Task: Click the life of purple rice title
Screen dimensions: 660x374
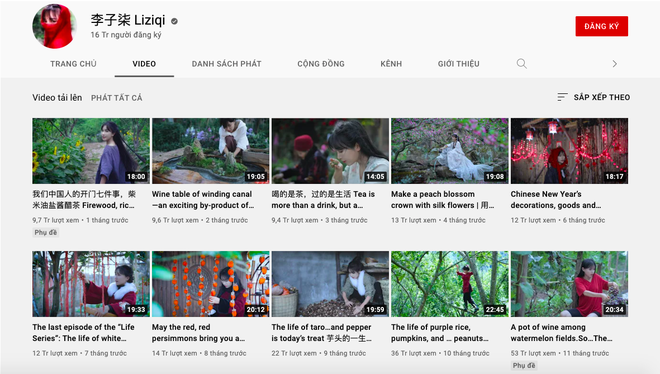Action: pyautogui.click(x=439, y=333)
